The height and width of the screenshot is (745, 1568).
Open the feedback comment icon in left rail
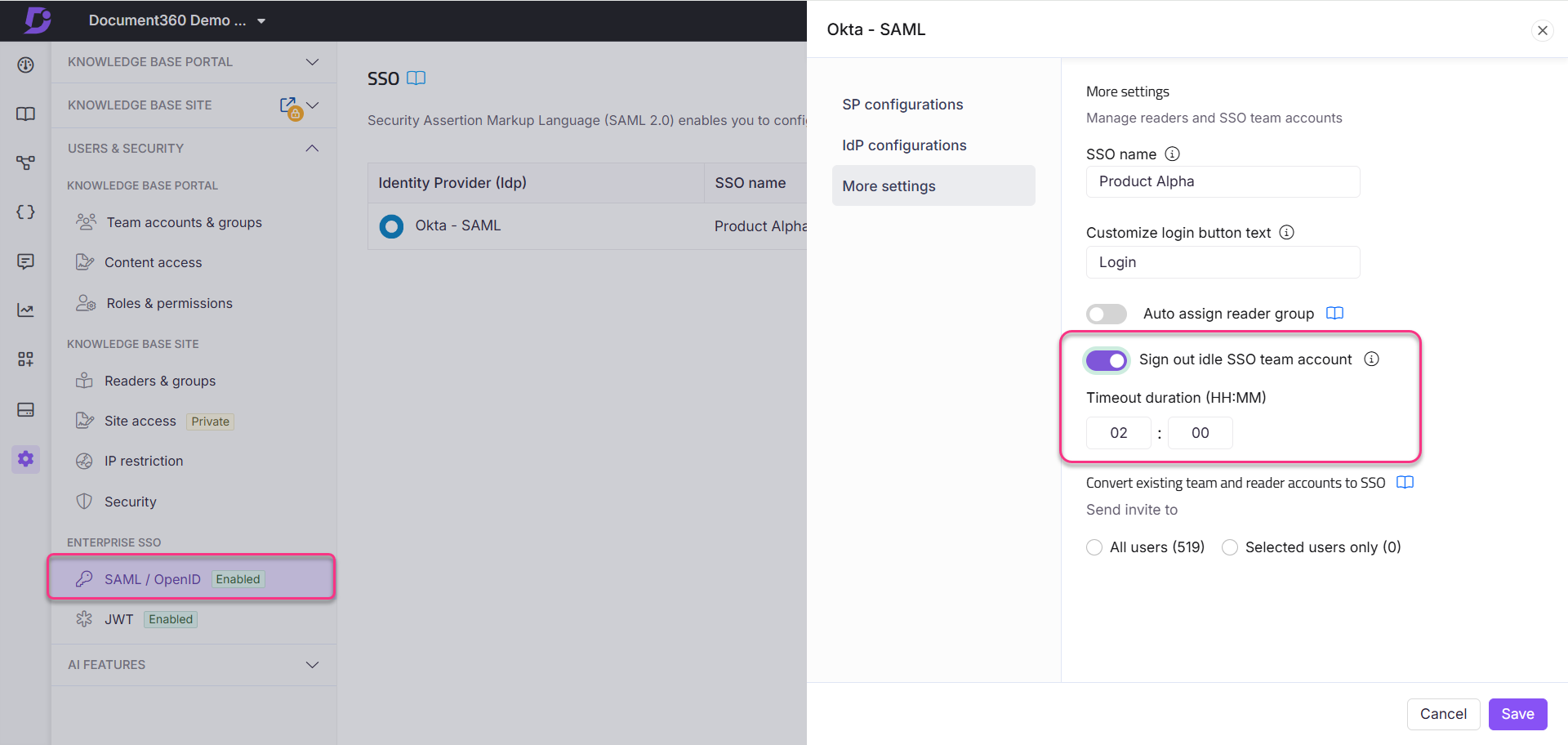click(x=25, y=261)
